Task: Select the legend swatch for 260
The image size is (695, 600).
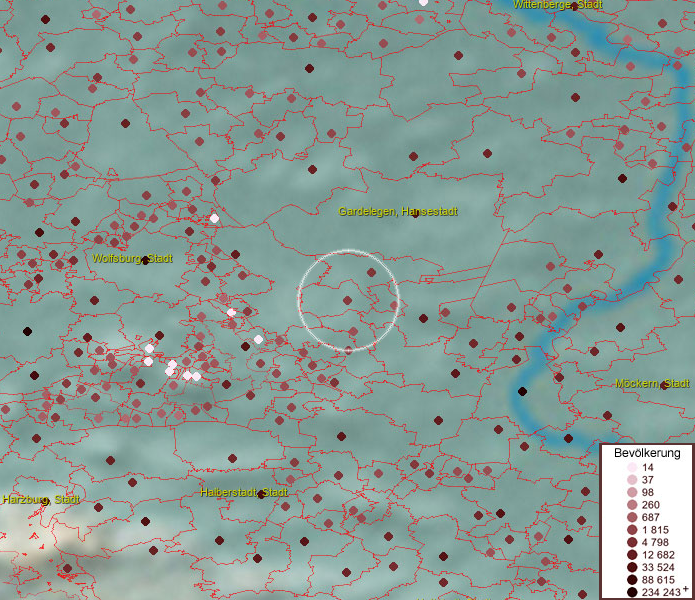Action: [633, 505]
